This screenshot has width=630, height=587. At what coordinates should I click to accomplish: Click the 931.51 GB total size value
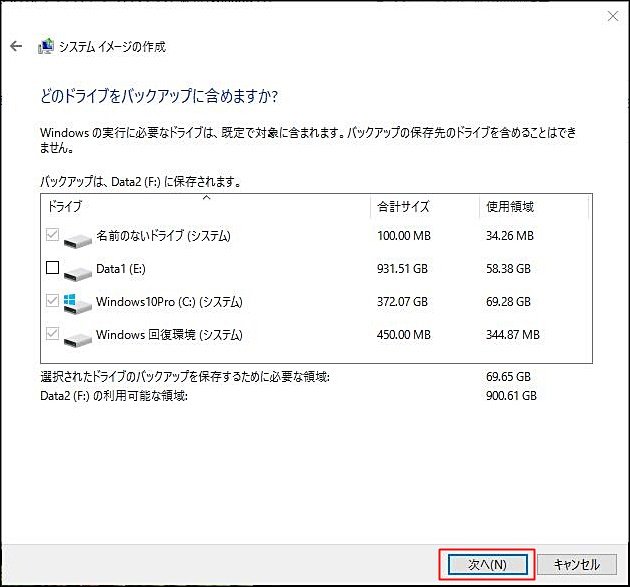click(x=402, y=268)
